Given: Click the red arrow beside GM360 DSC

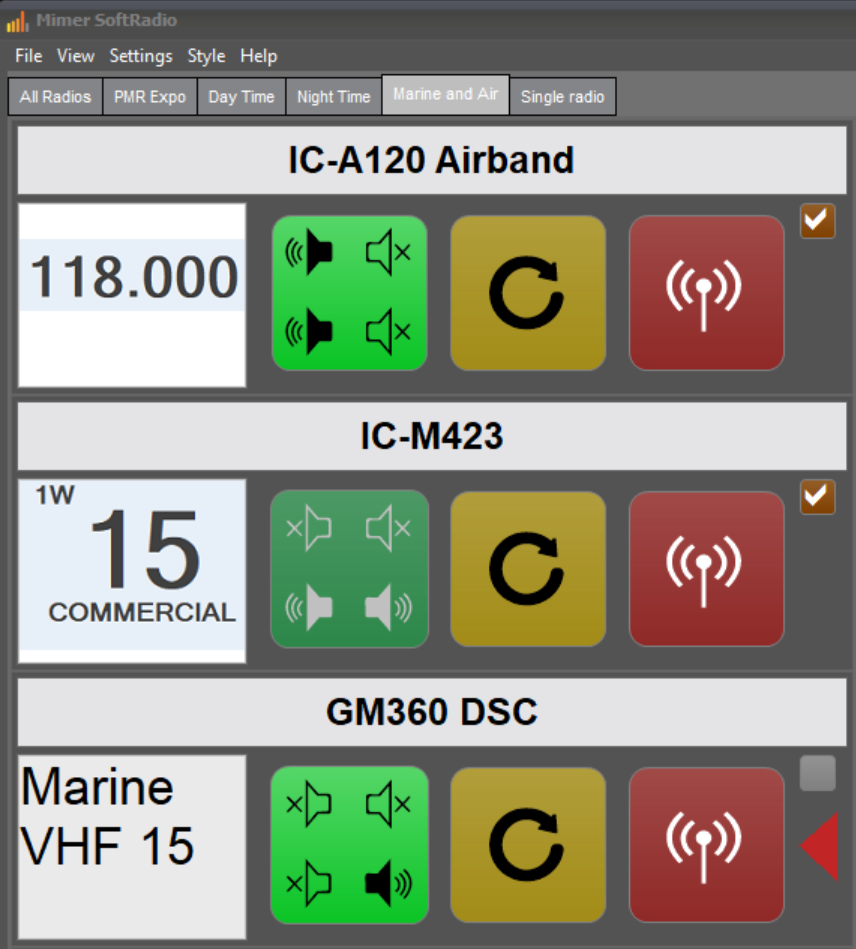Looking at the screenshot, I should pos(820,846).
